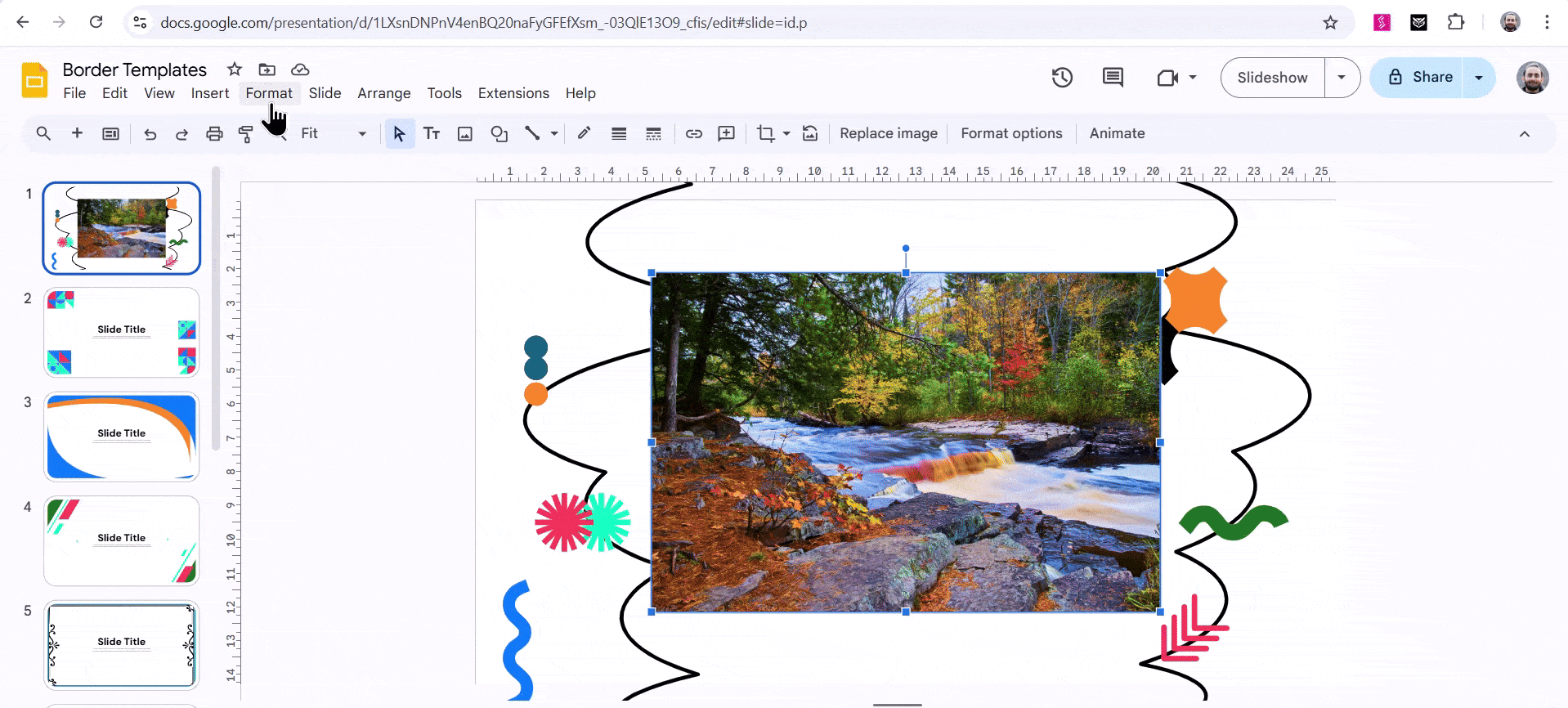Select the Line tool

pyautogui.click(x=532, y=133)
